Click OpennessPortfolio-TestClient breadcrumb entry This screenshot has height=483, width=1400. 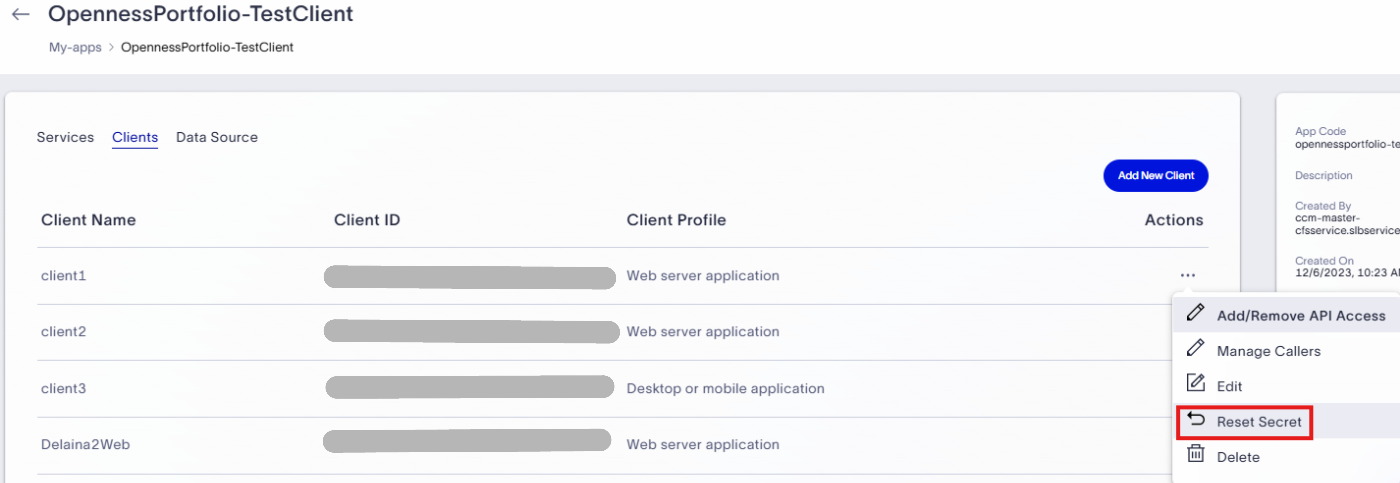coord(207,47)
